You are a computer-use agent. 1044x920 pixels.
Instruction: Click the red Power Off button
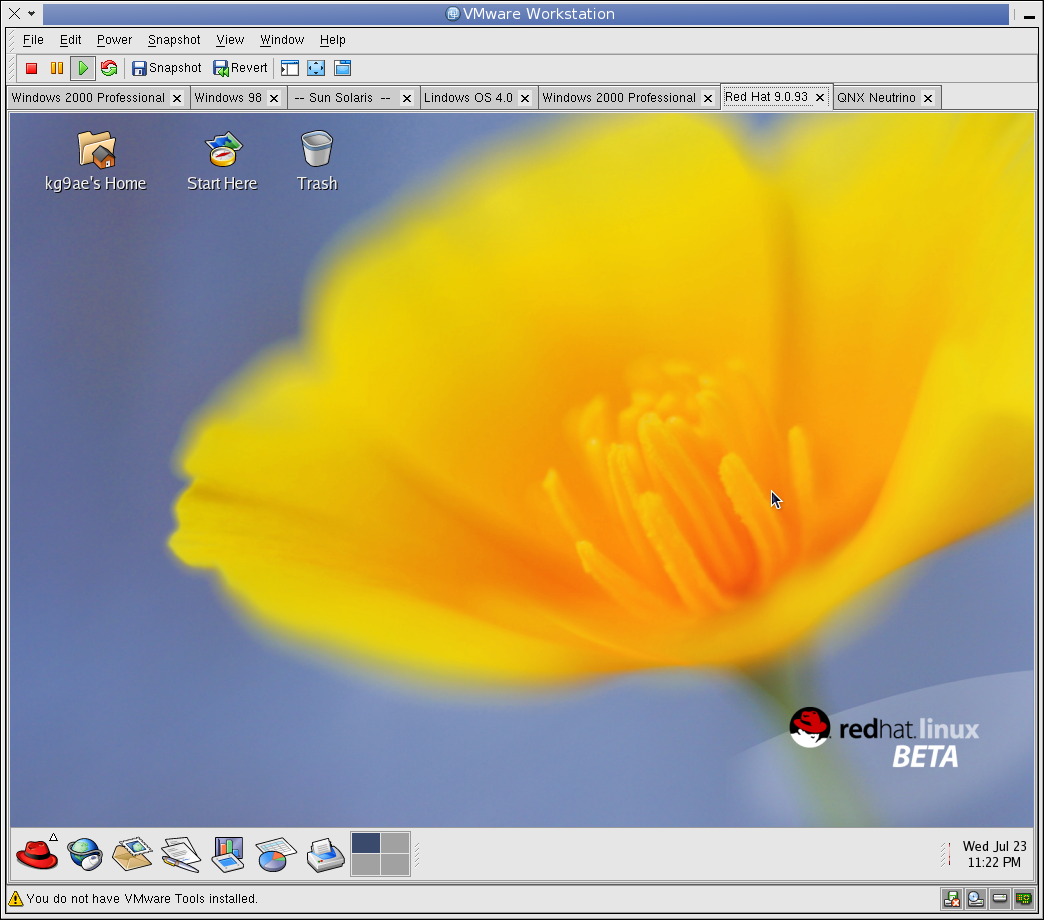click(31, 68)
